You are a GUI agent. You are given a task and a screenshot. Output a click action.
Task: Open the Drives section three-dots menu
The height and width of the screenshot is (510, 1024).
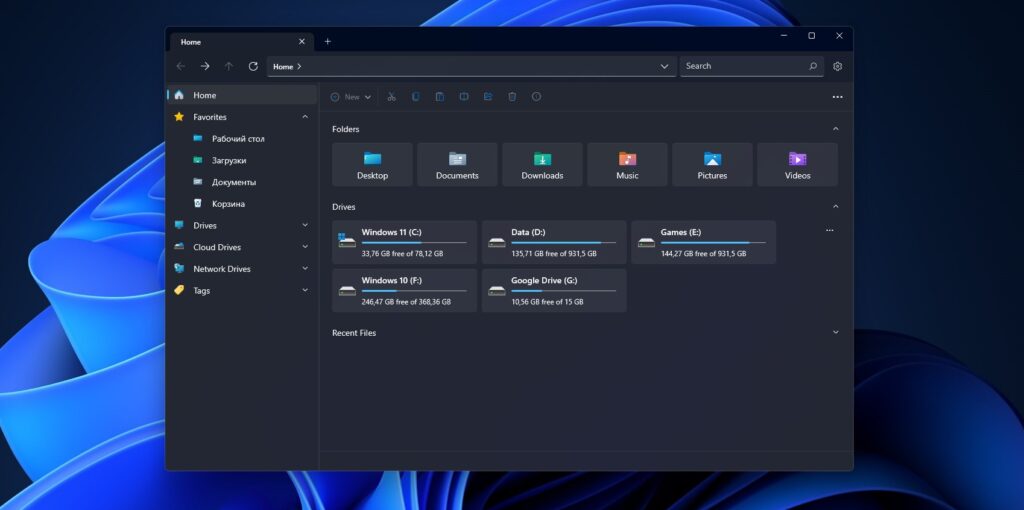click(829, 231)
